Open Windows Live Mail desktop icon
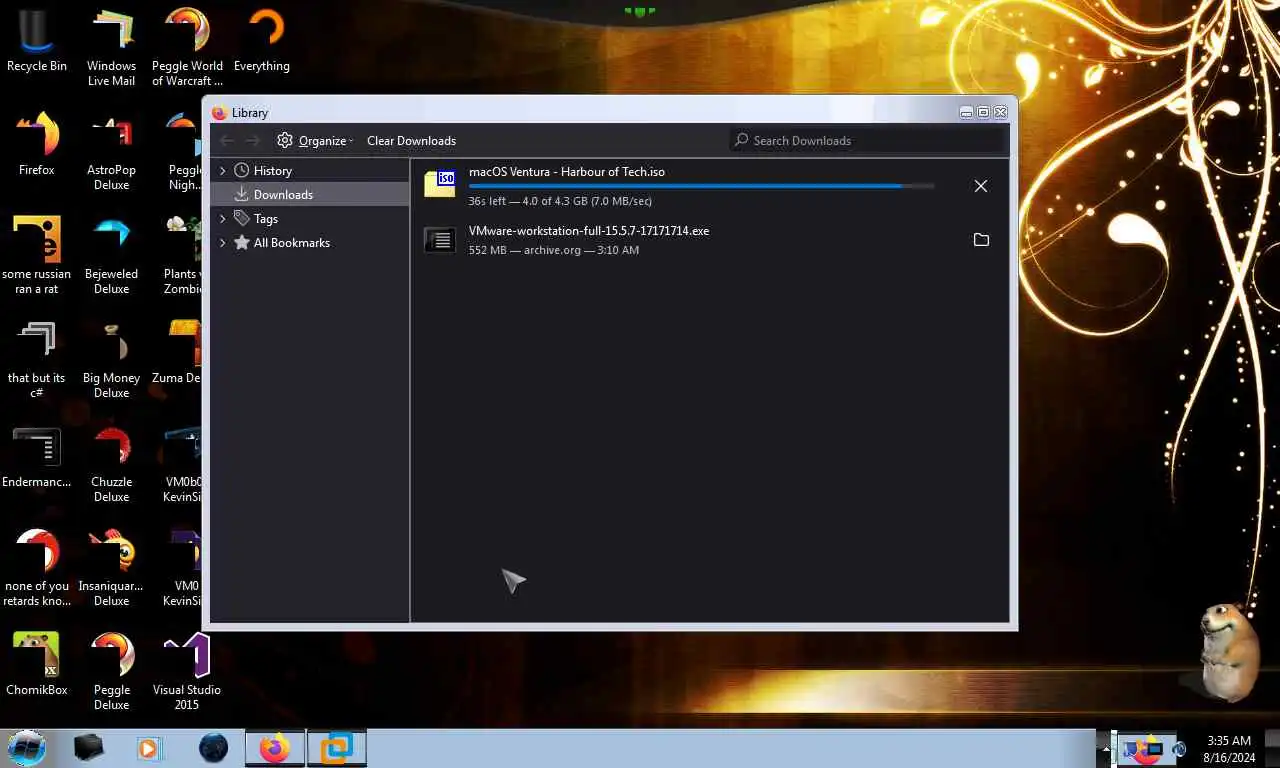This screenshot has height=768, width=1280. point(112,48)
